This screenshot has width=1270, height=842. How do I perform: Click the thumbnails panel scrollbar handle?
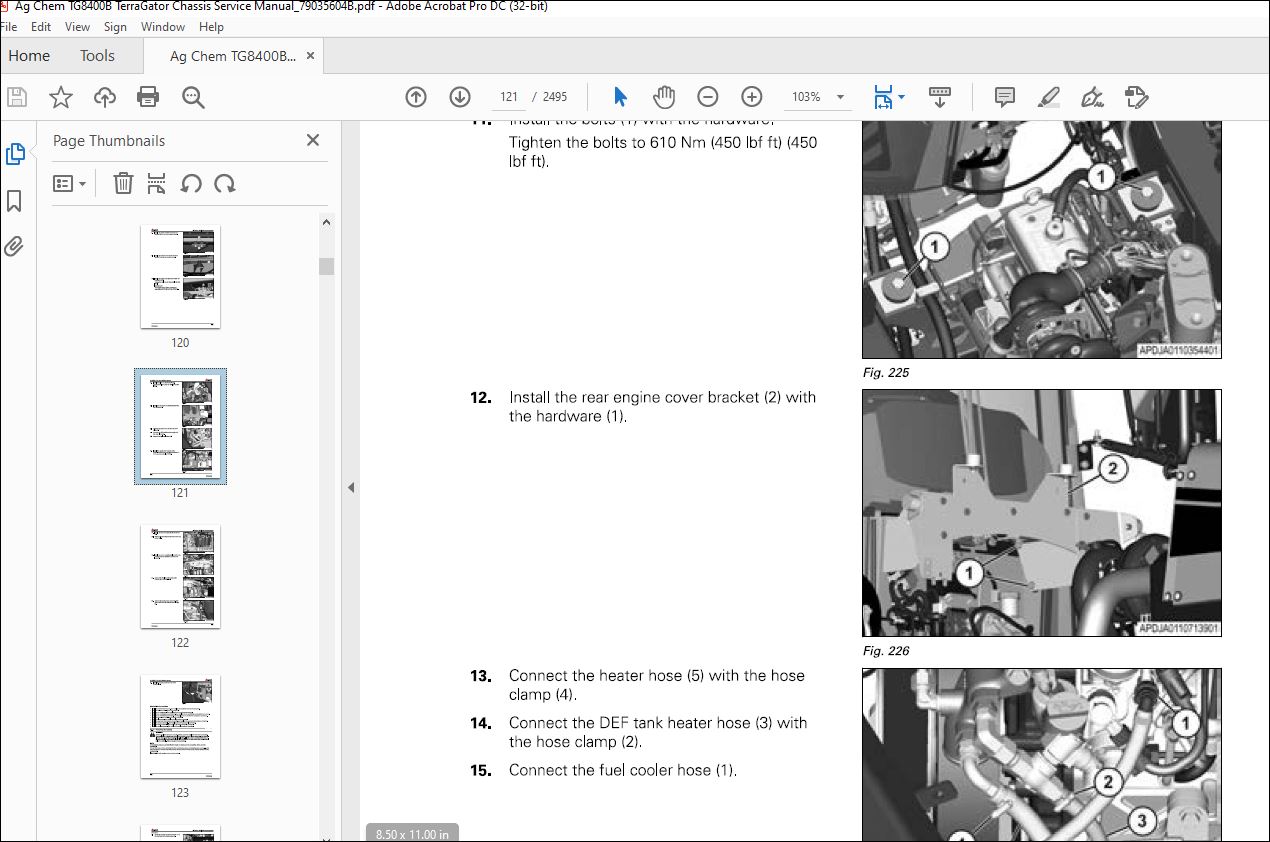(326, 266)
